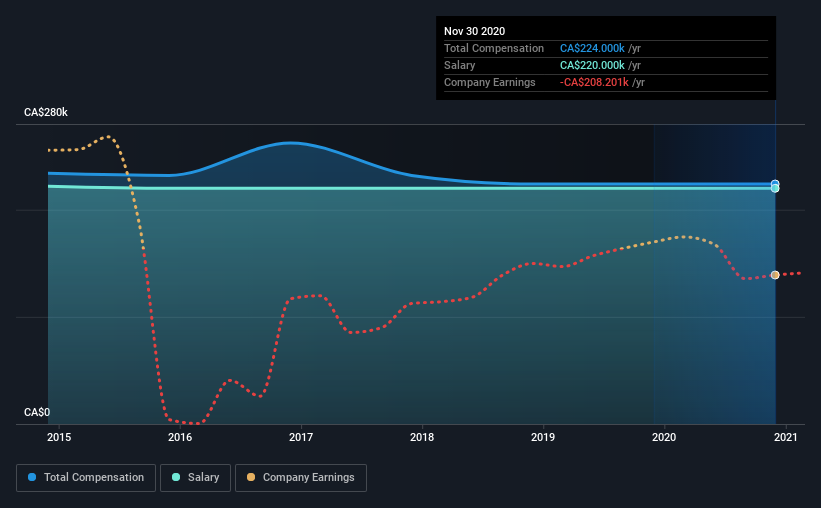The width and height of the screenshot is (821, 508).
Task: Click the 2015 x-axis label
Action: point(59,437)
